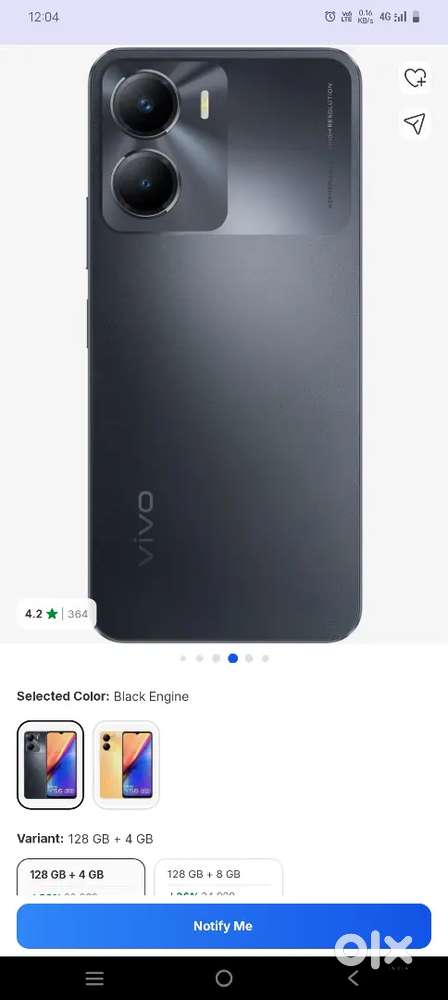The height and width of the screenshot is (1000, 448).
Task: Choose the 128 GB + 4 GB variant
Action: [x=80, y=877]
